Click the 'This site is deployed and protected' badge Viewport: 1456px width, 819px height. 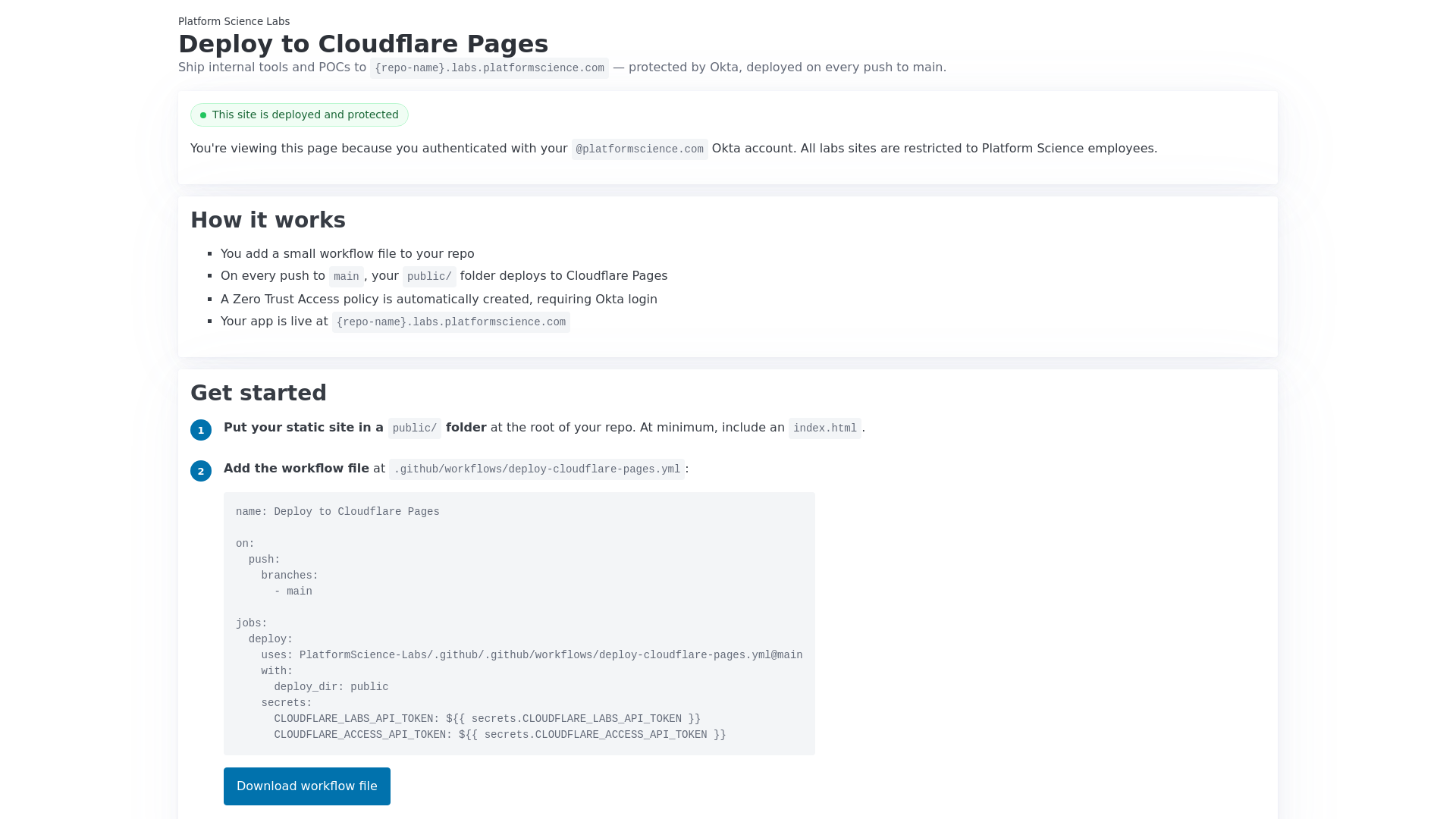click(x=299, y=115)
